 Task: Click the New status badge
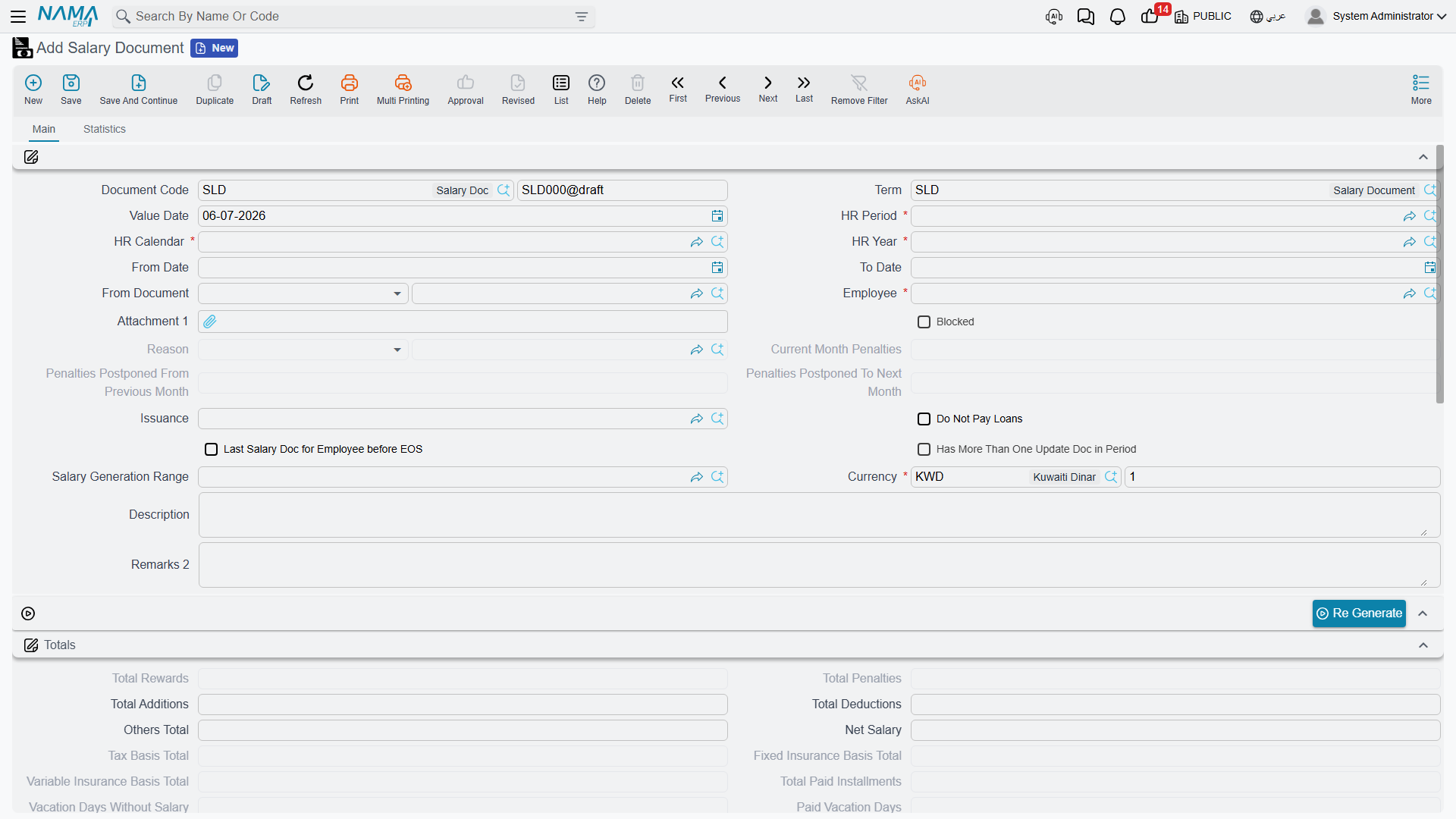pos(215,48)
